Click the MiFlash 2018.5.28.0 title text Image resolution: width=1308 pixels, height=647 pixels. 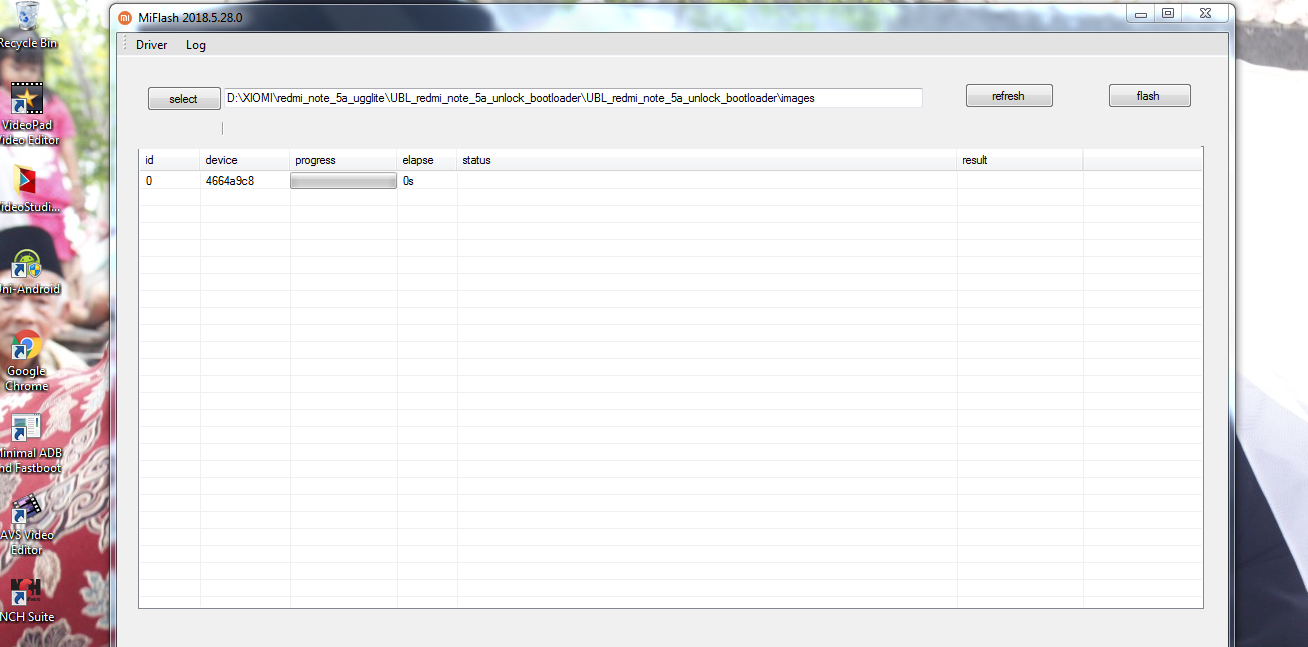189,18
